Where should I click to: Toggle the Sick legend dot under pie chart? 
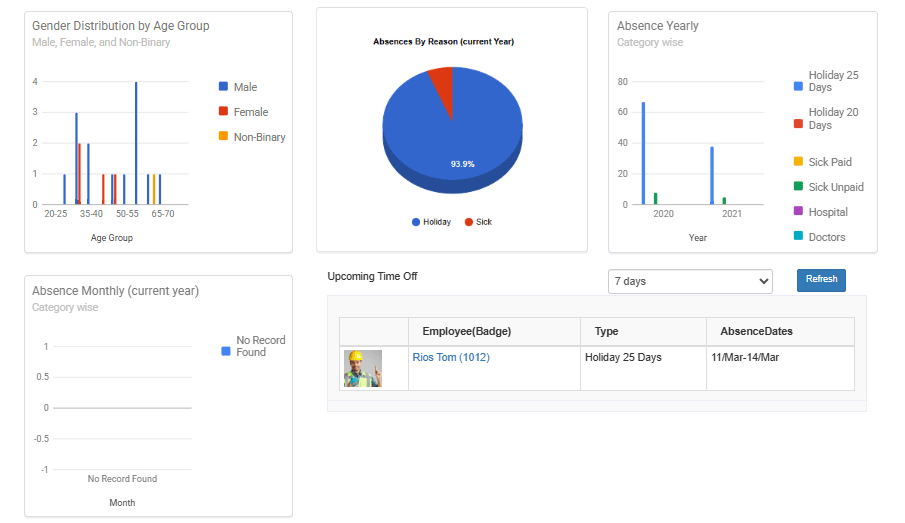click(469, 222)
